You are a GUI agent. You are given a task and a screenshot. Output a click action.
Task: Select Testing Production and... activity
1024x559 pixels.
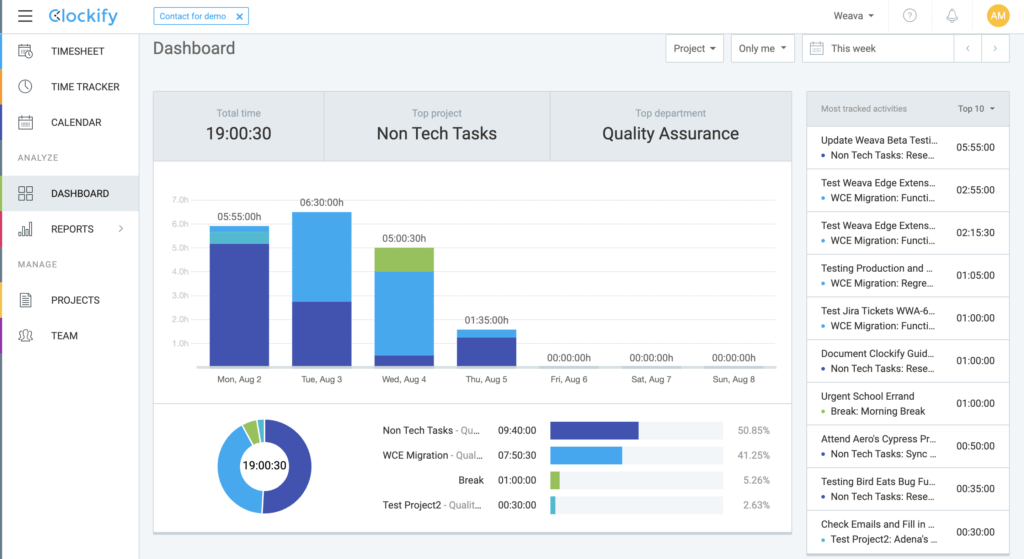pyautogui.click(x=908, y=276)
